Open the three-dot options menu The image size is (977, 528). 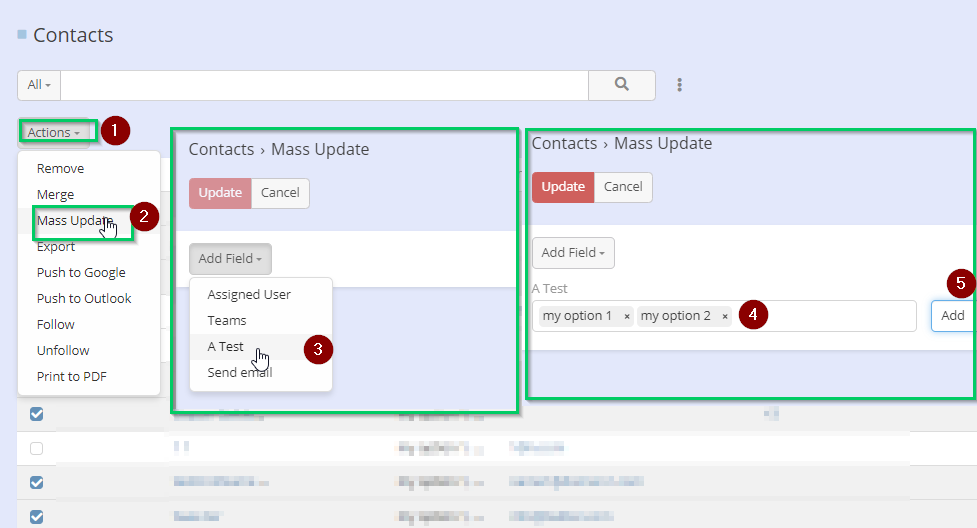pyautogui.click(x=680, y=85)
